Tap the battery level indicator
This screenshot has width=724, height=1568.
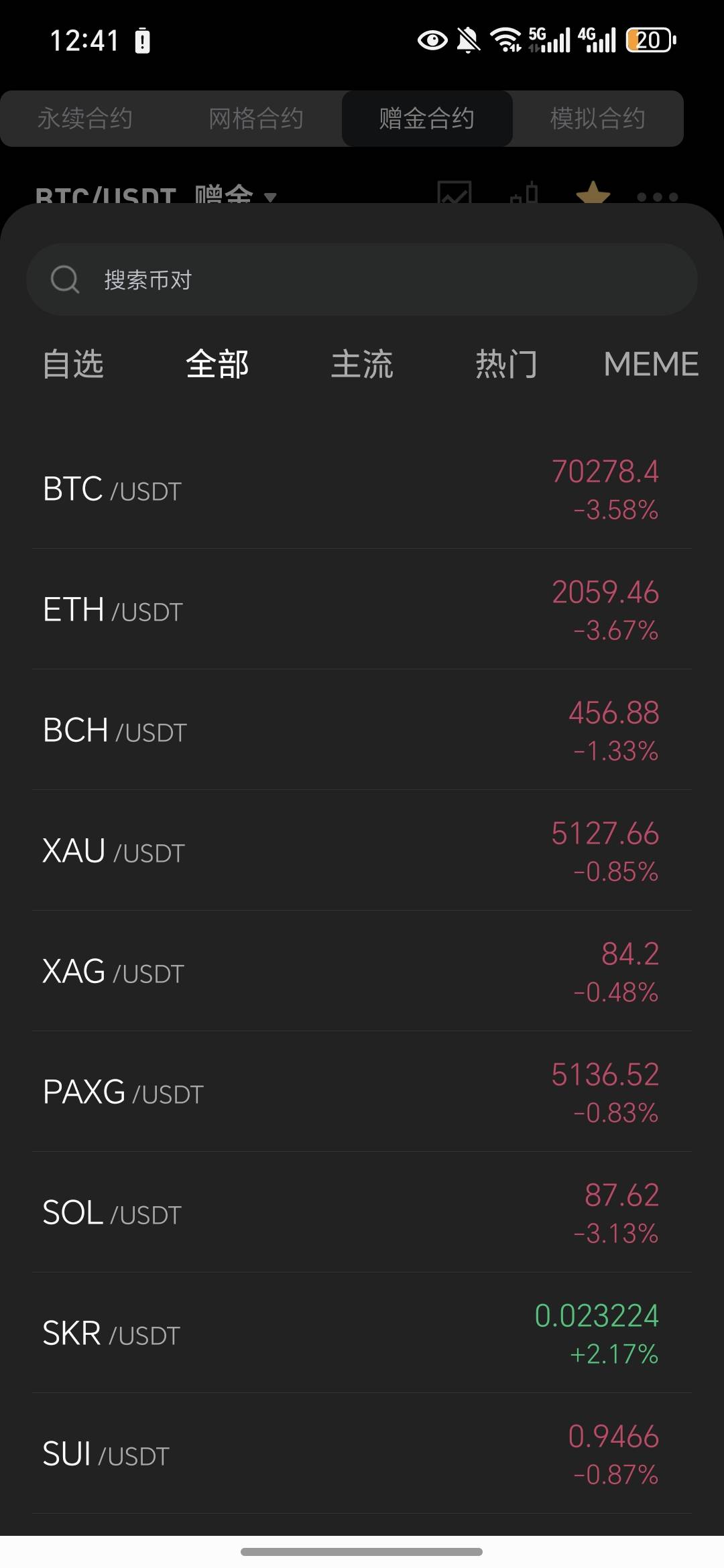[650, 40]
